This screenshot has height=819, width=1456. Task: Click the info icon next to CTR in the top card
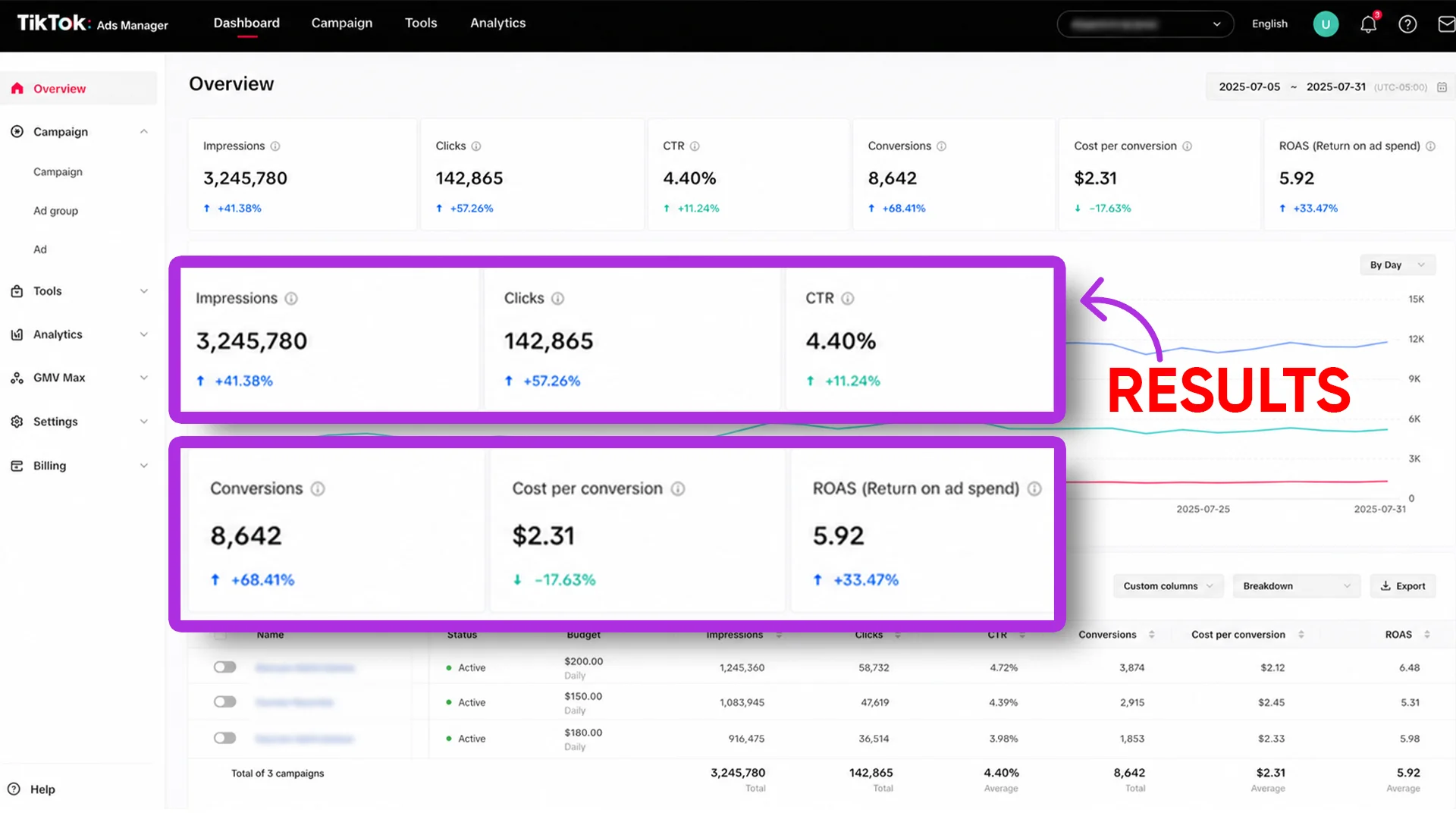695,146
